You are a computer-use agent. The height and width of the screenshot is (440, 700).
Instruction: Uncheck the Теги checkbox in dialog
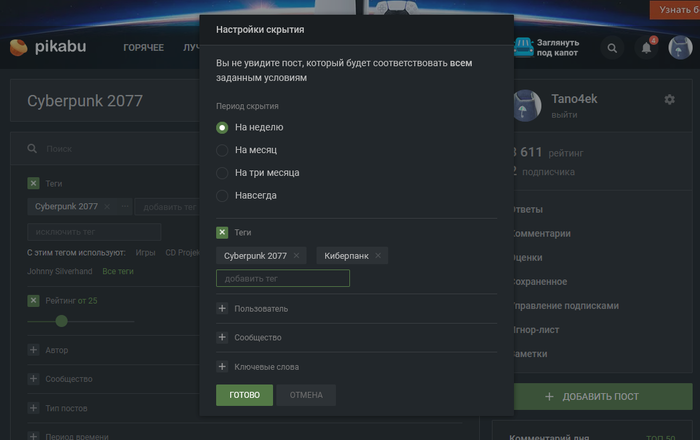point(222,232)
